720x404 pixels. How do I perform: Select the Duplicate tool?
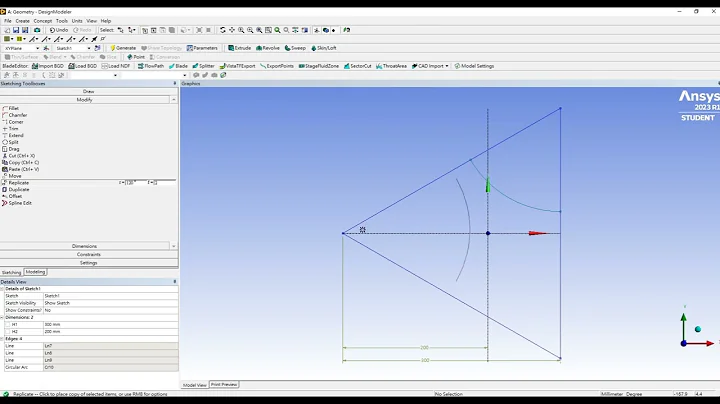[x=16, y=190]
